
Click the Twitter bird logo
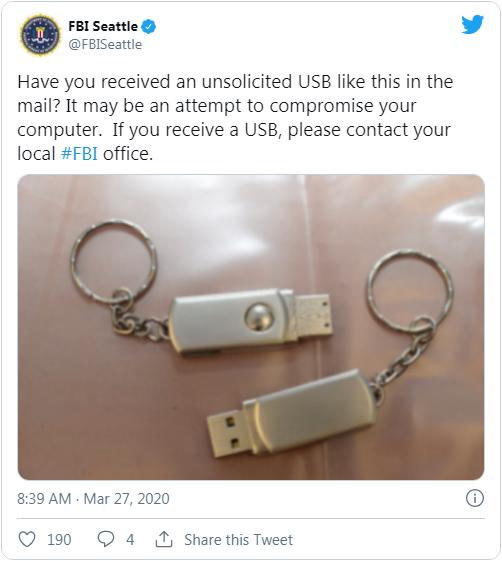(472, 24)
